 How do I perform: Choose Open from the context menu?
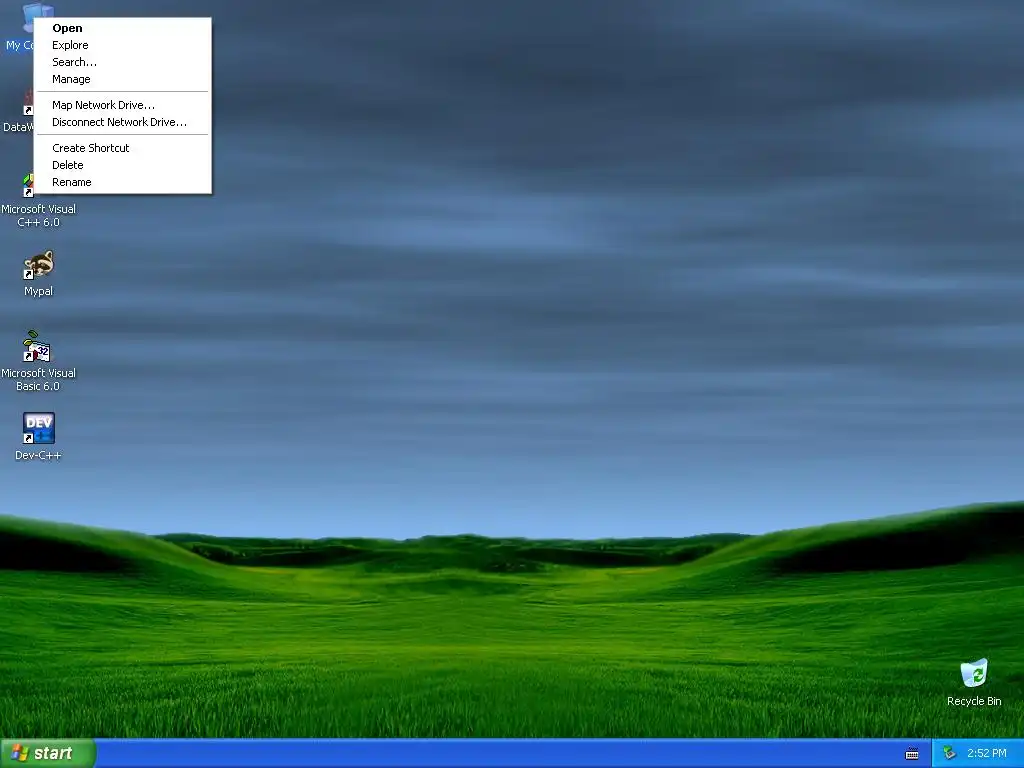122,28
